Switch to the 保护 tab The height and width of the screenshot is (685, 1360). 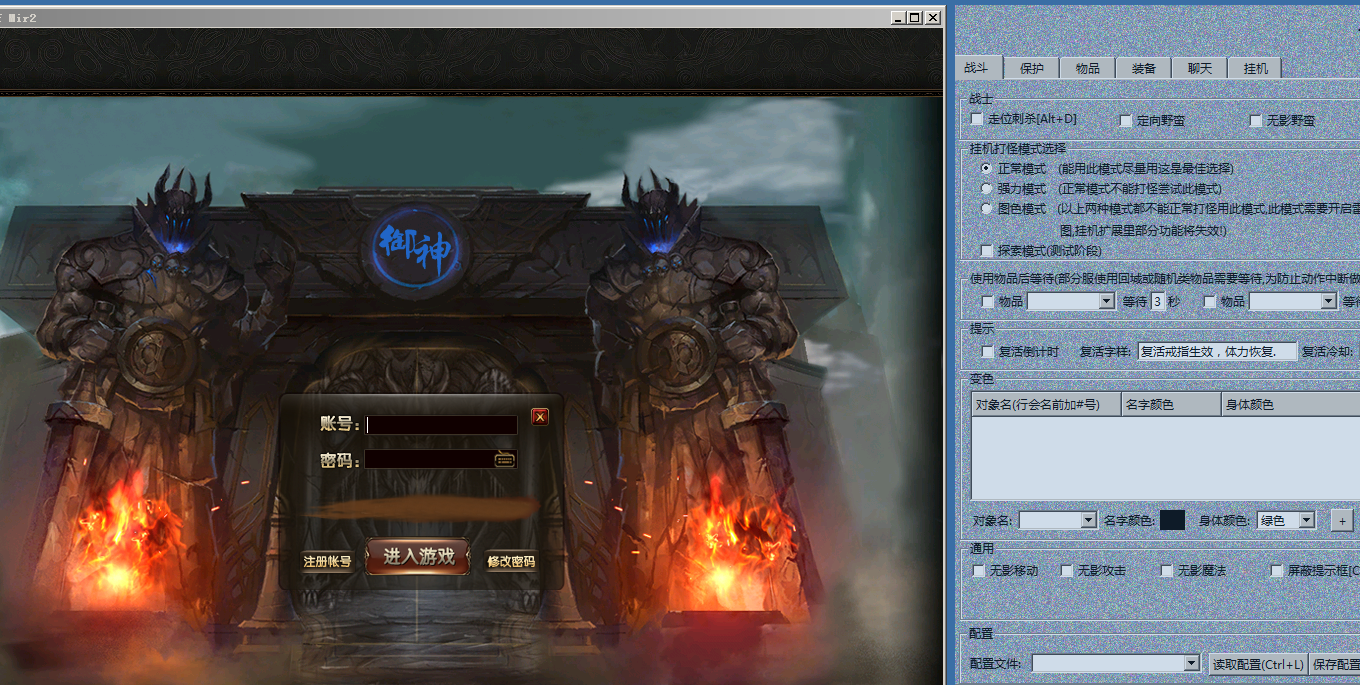point(1032,68)
